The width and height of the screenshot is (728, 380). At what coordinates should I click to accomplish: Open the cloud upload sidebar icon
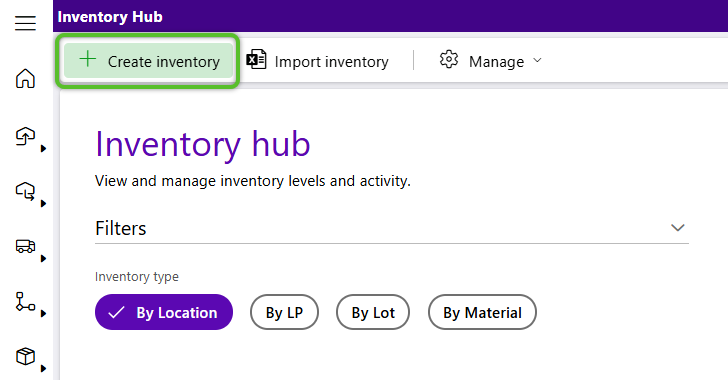coord(25,136)
